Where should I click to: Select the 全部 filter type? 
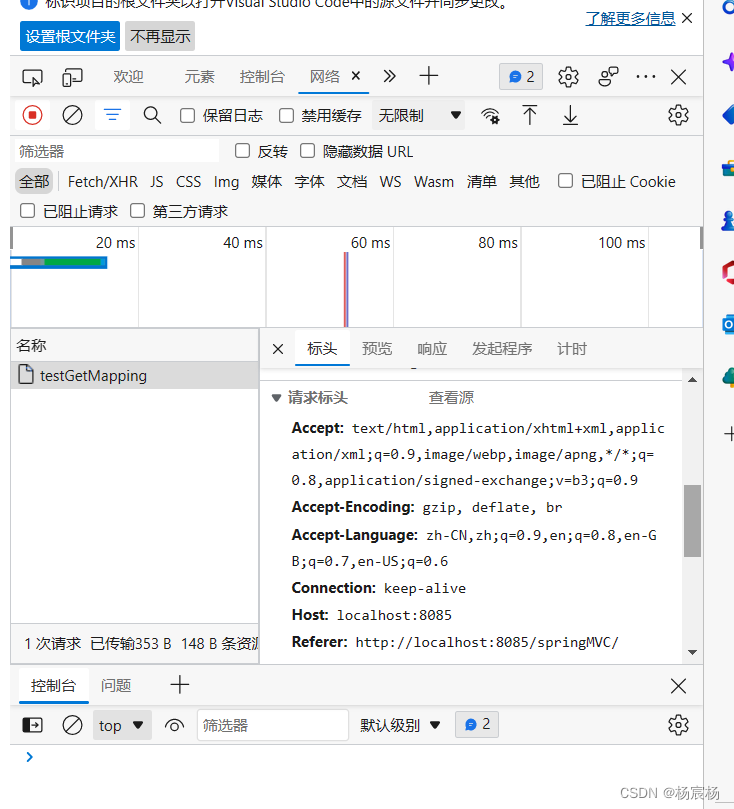34,182
